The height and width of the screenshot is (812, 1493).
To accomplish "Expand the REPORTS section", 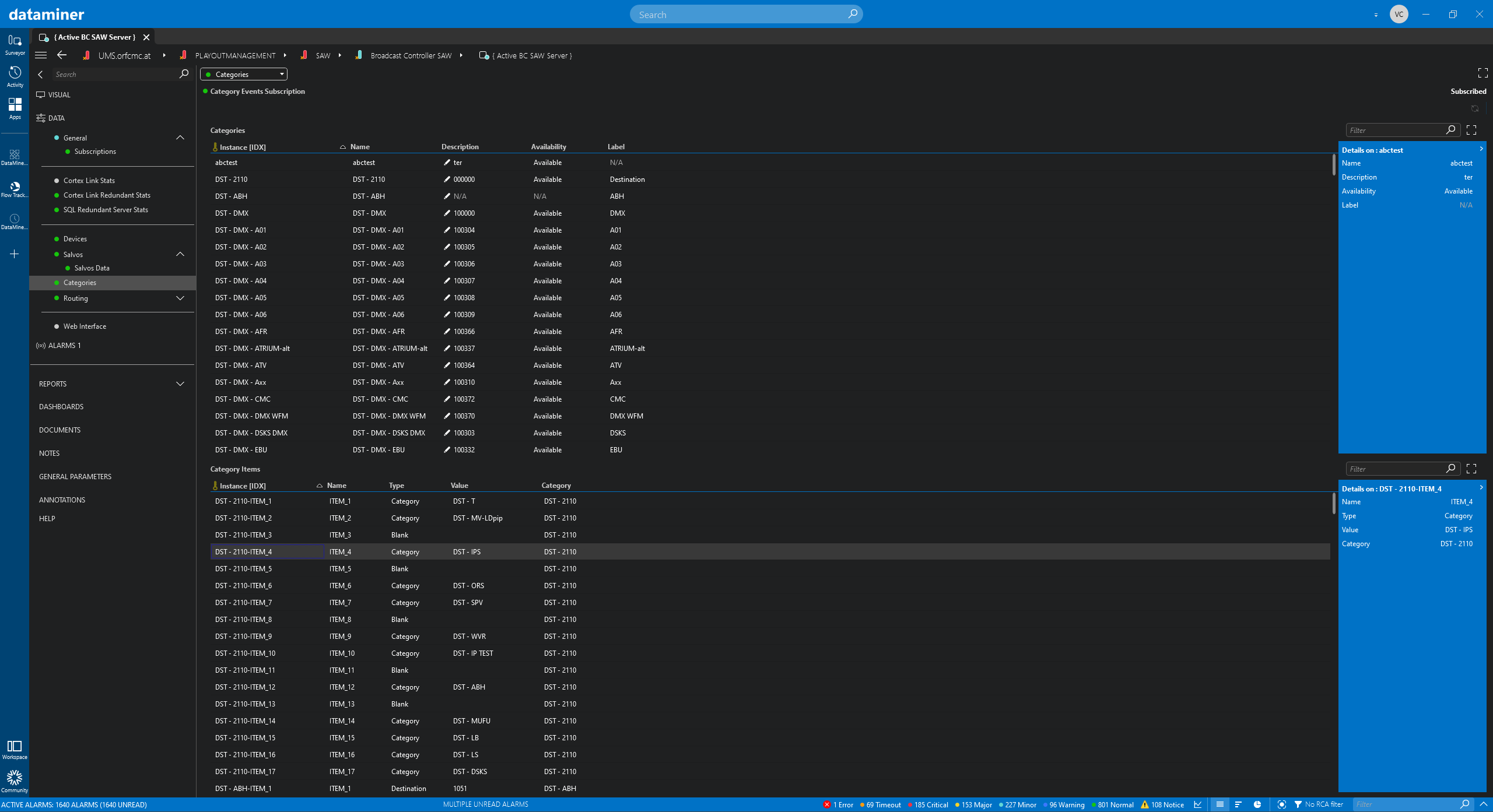I will click(x=180, y=384).
